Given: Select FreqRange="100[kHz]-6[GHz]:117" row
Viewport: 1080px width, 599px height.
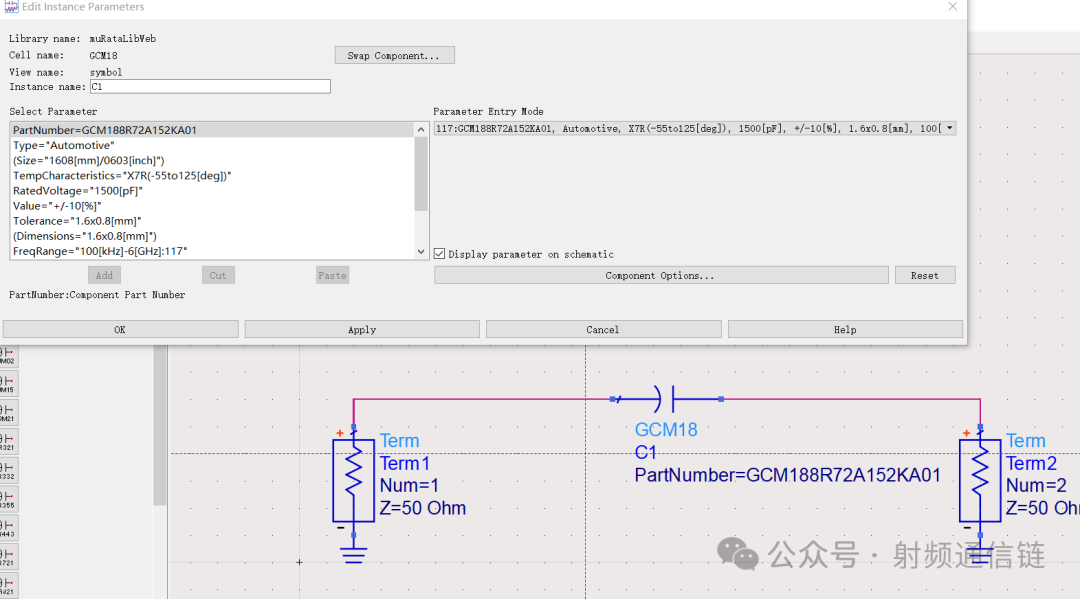Looking at the screenshot, I should point(212,251).
